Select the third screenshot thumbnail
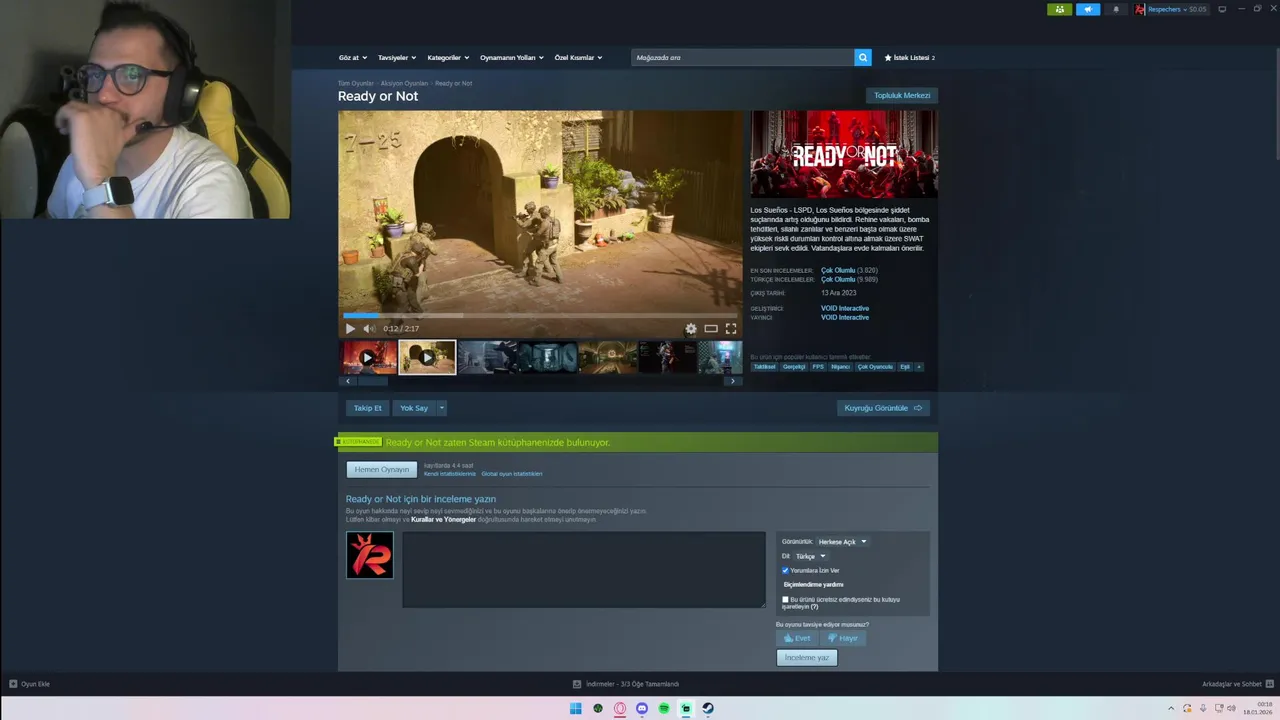1280x720 pixels. (487, 357)
